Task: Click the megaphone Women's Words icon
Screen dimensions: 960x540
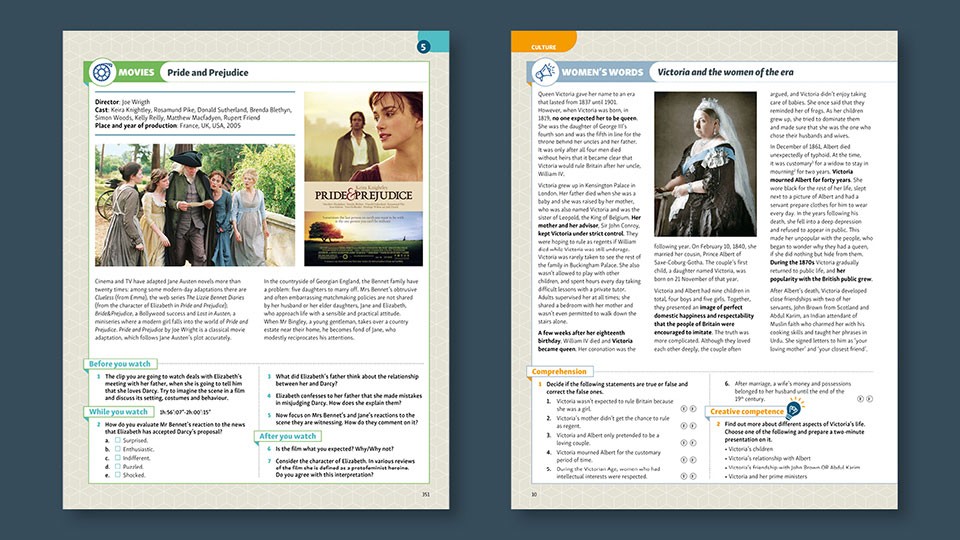Action: tap(544, 72)
